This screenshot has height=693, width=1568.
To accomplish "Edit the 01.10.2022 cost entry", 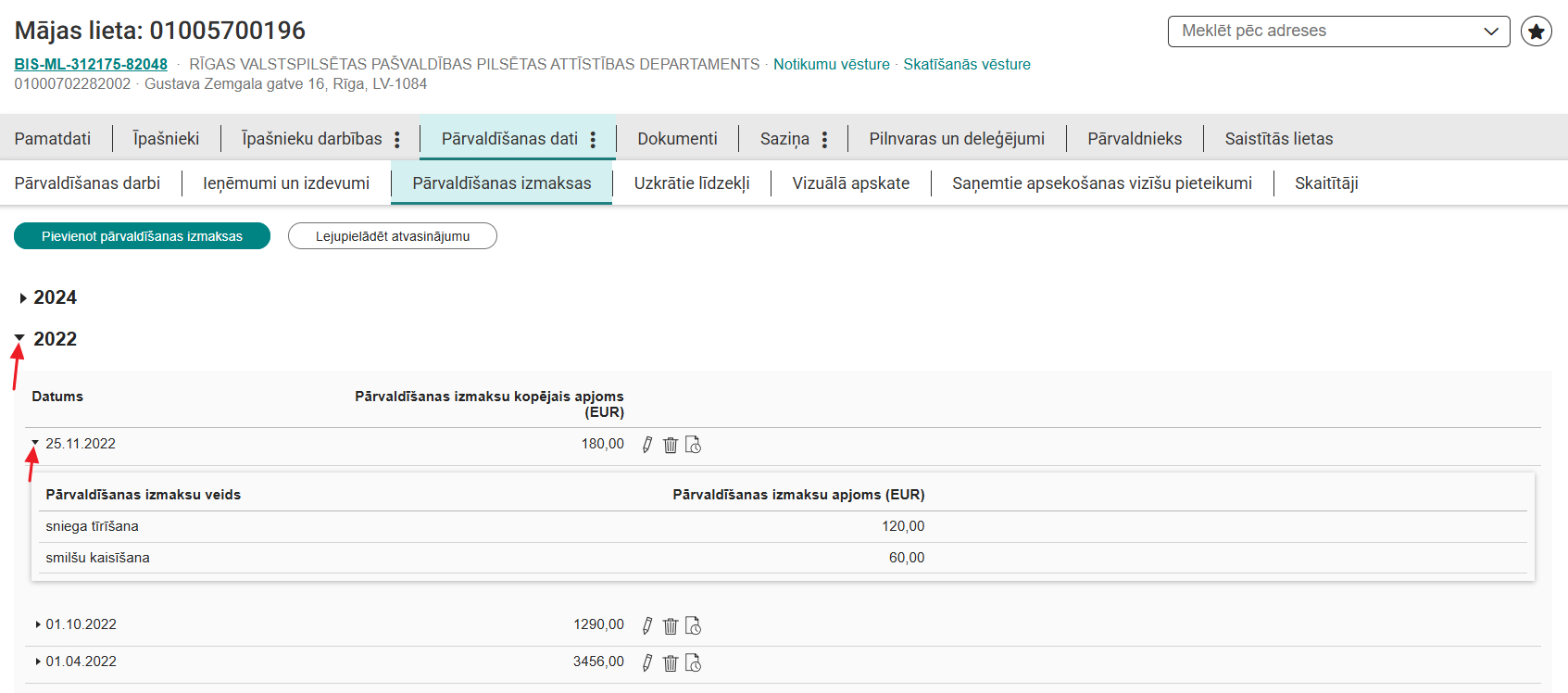I will [x=647, y=625].
